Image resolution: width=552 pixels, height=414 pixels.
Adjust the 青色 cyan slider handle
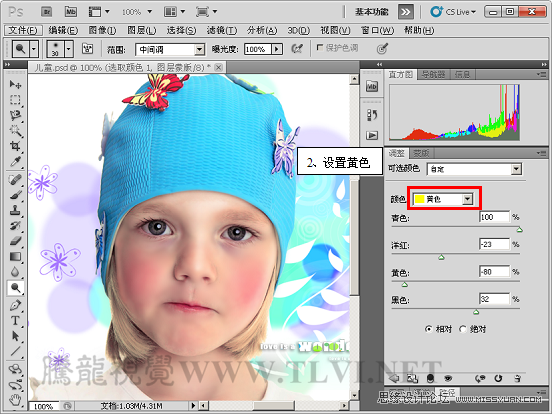[519, 230]
